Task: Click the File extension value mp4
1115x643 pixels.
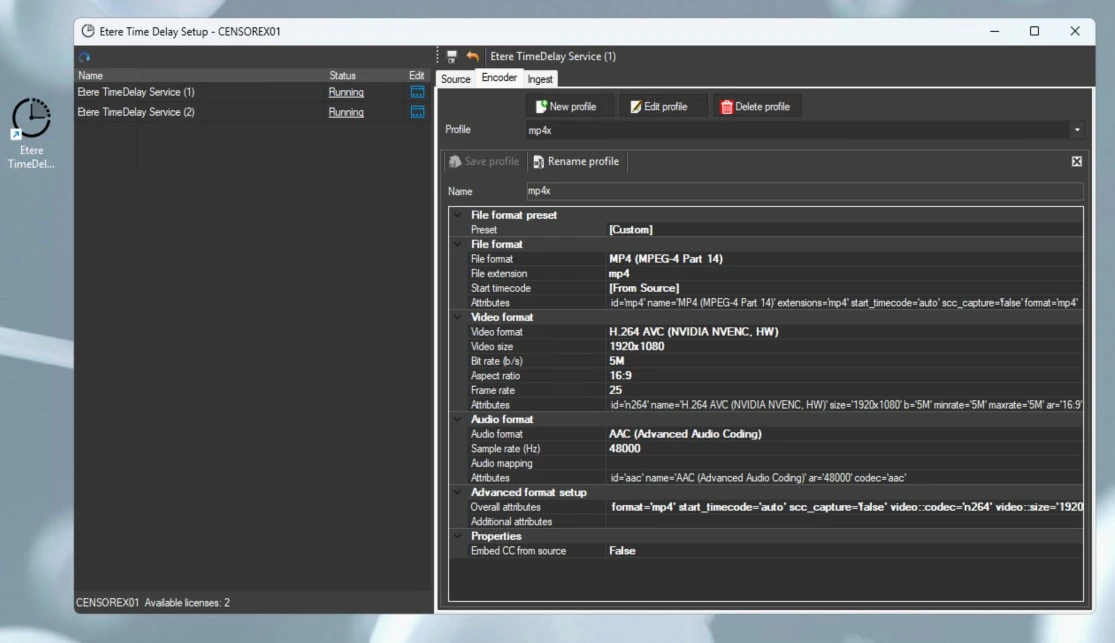Action: click(x=619, y=274)
